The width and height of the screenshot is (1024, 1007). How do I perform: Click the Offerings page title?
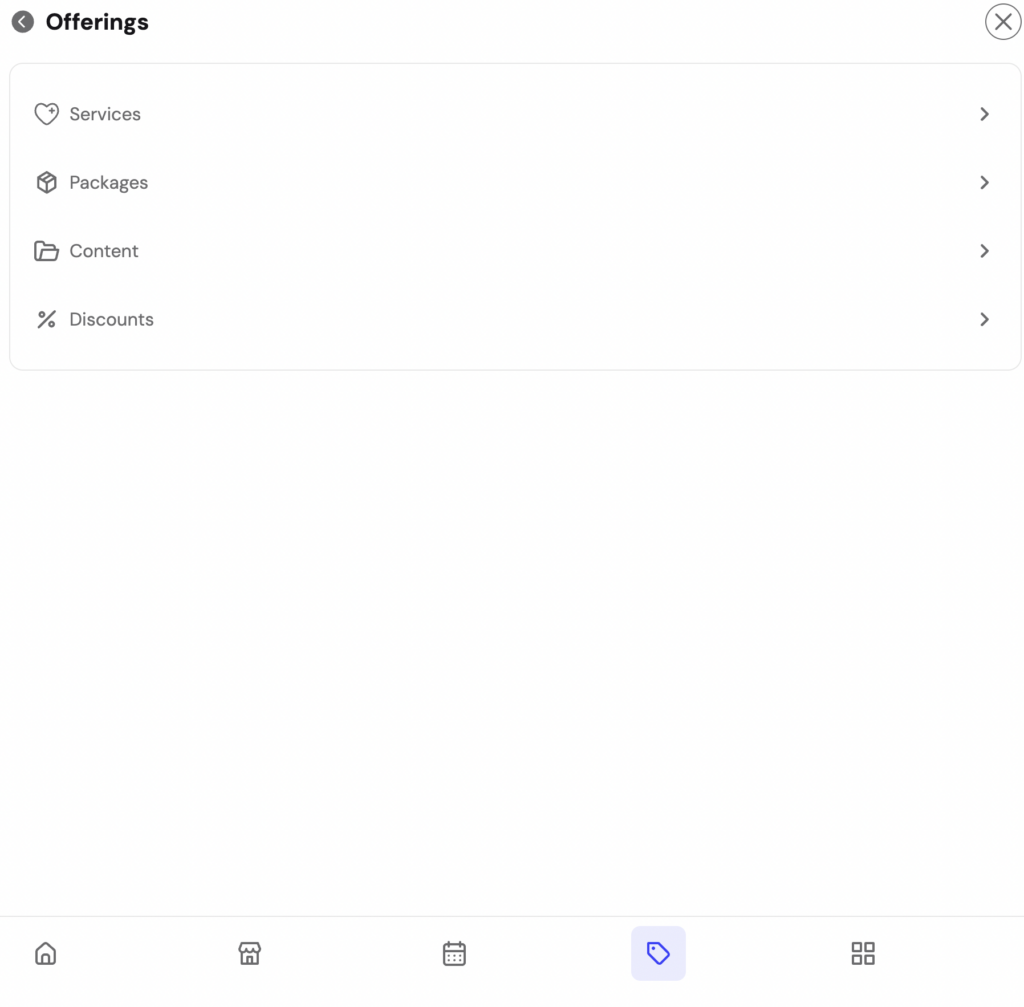97,22
